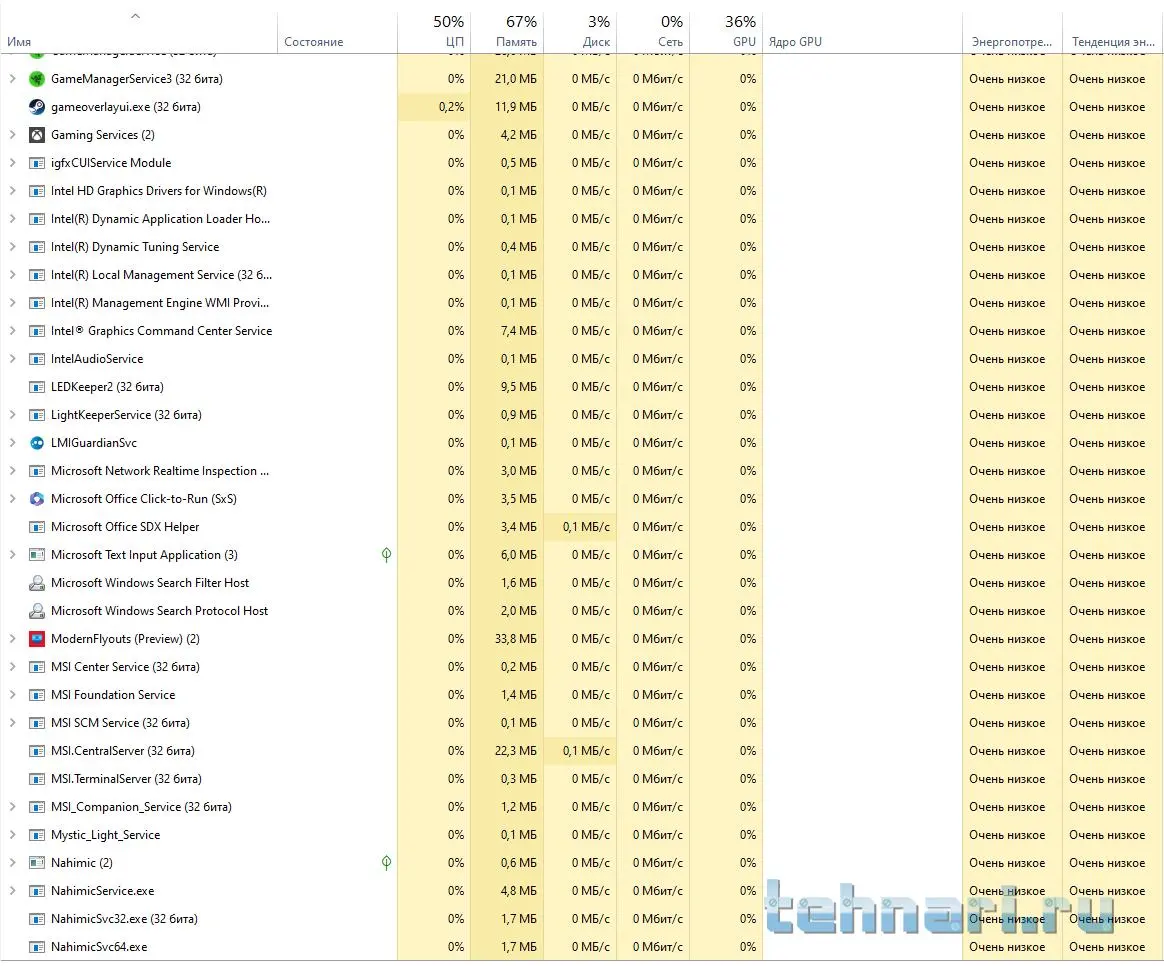
Task: Click the NahimicSvc64.exe icon
Action: tap(36, 947)
